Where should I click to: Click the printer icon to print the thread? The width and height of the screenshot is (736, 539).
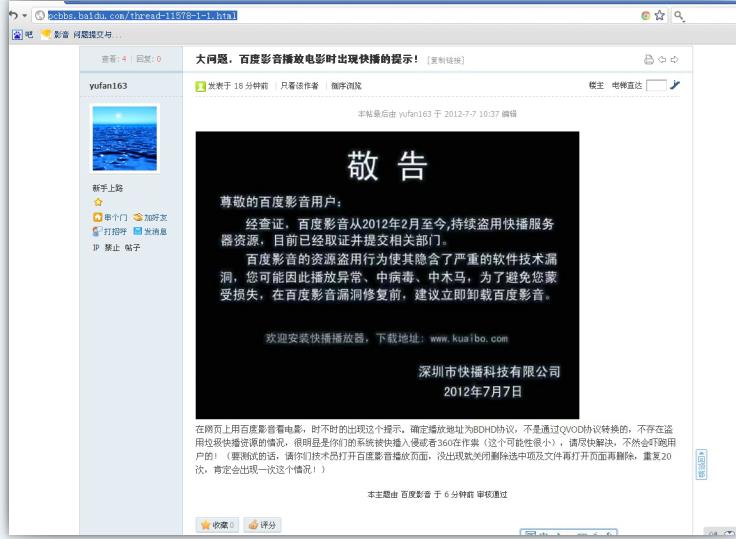[649, 60]
